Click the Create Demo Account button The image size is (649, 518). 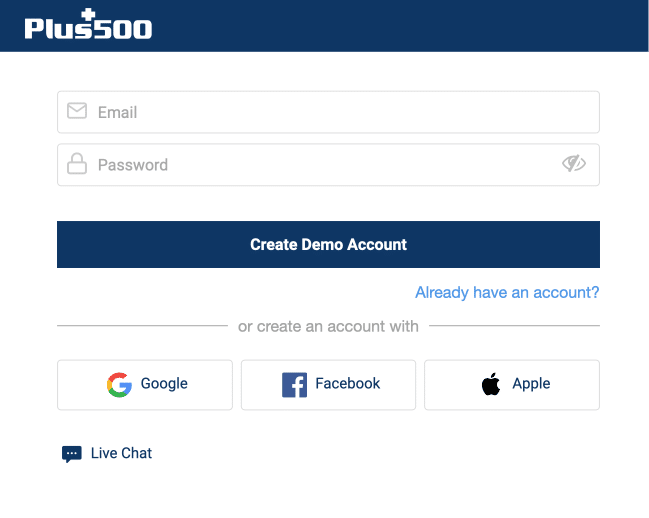click(328, 245)
